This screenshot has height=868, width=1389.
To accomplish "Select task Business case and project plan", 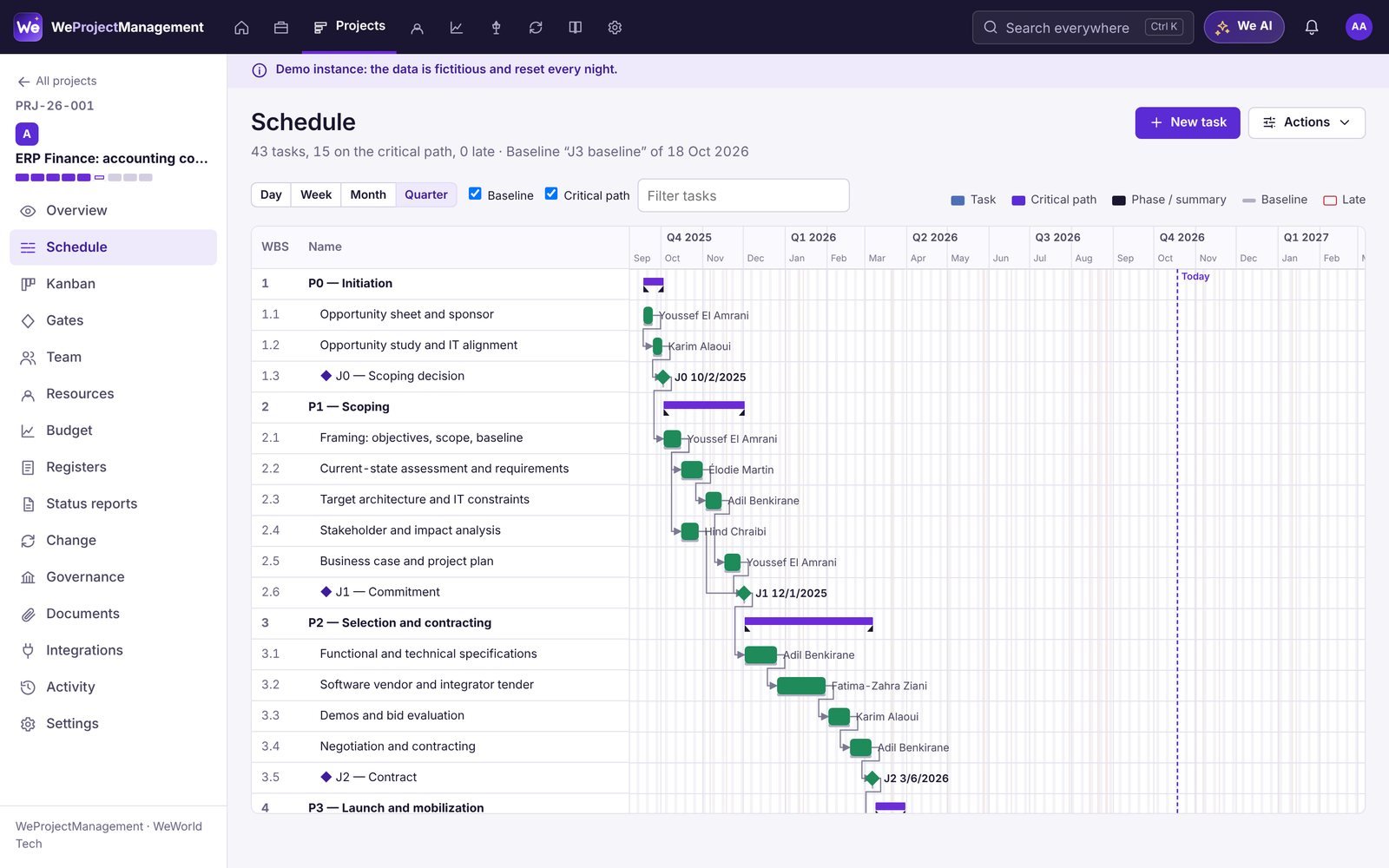I will point(440,562).
